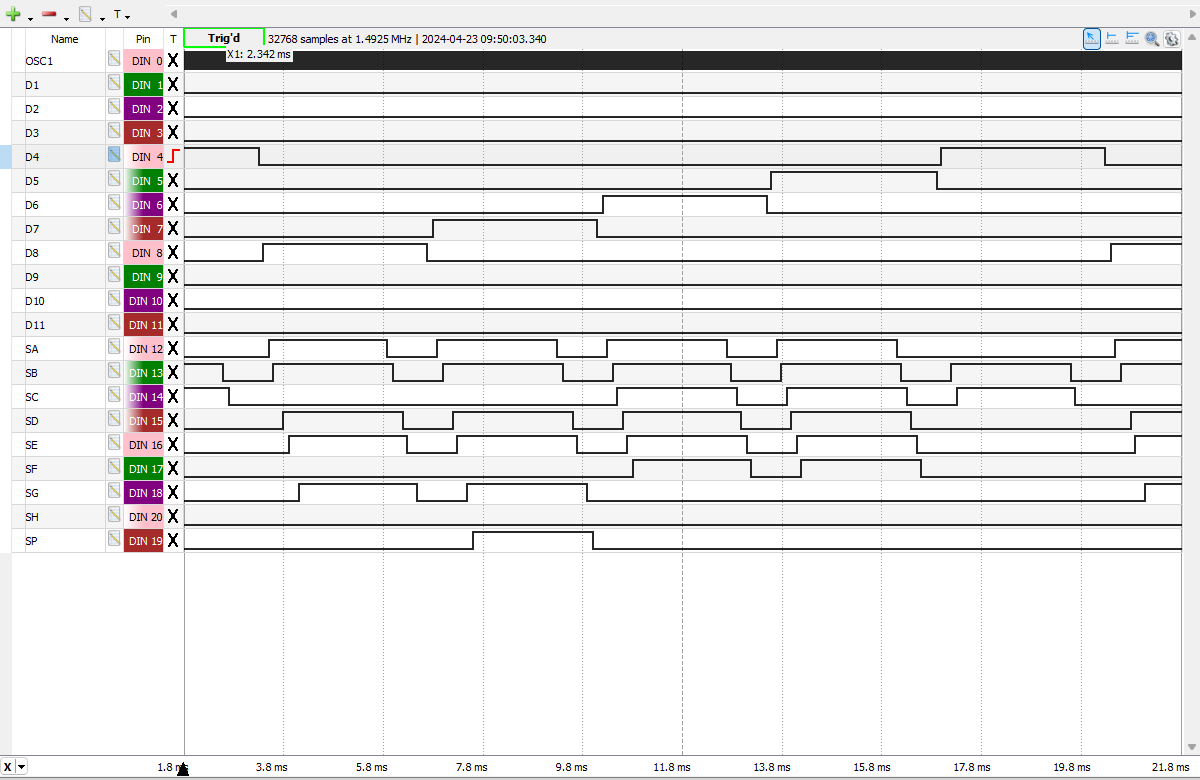Click the DIN 0 pin color cell
Image resolution: width=1200 pixels, height=780 pixels.
(x=144, y=60)
